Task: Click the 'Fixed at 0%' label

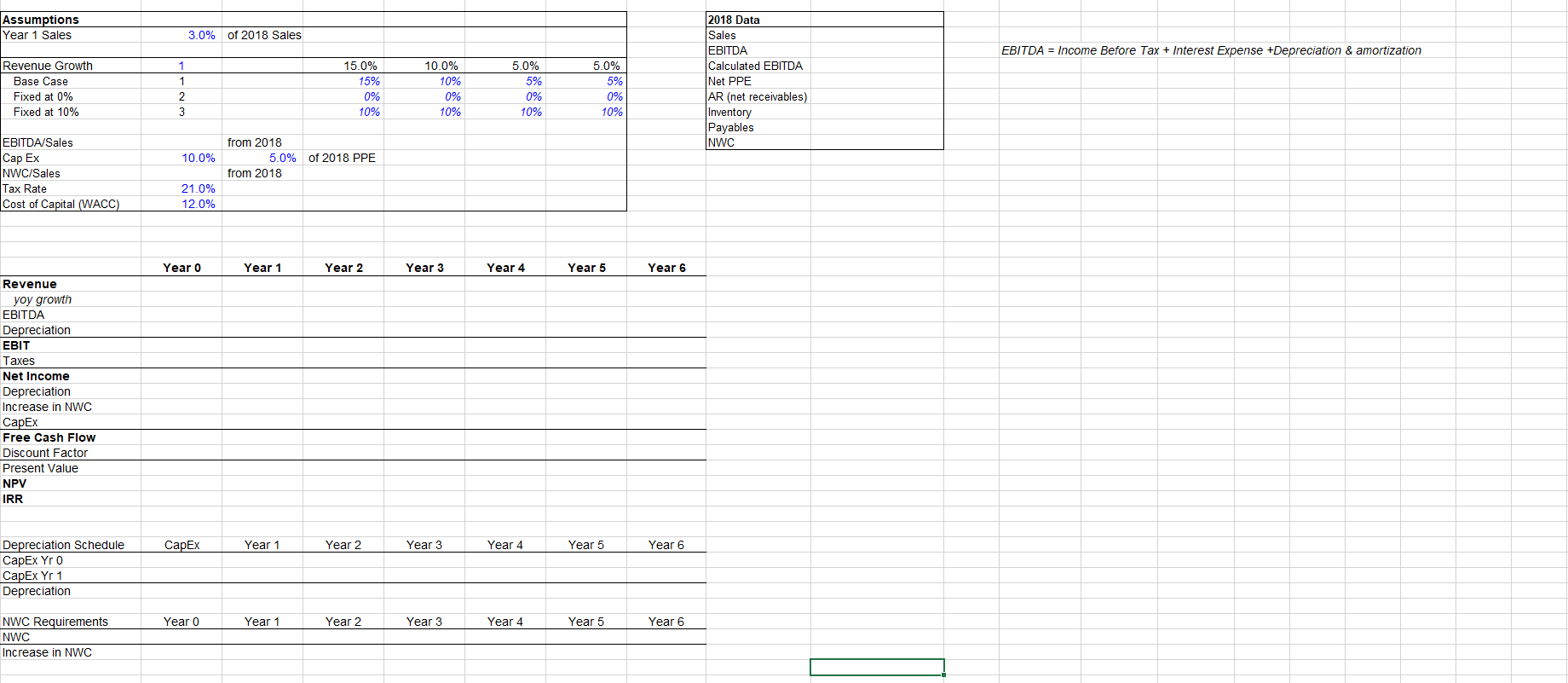Action: pos(43,96)
